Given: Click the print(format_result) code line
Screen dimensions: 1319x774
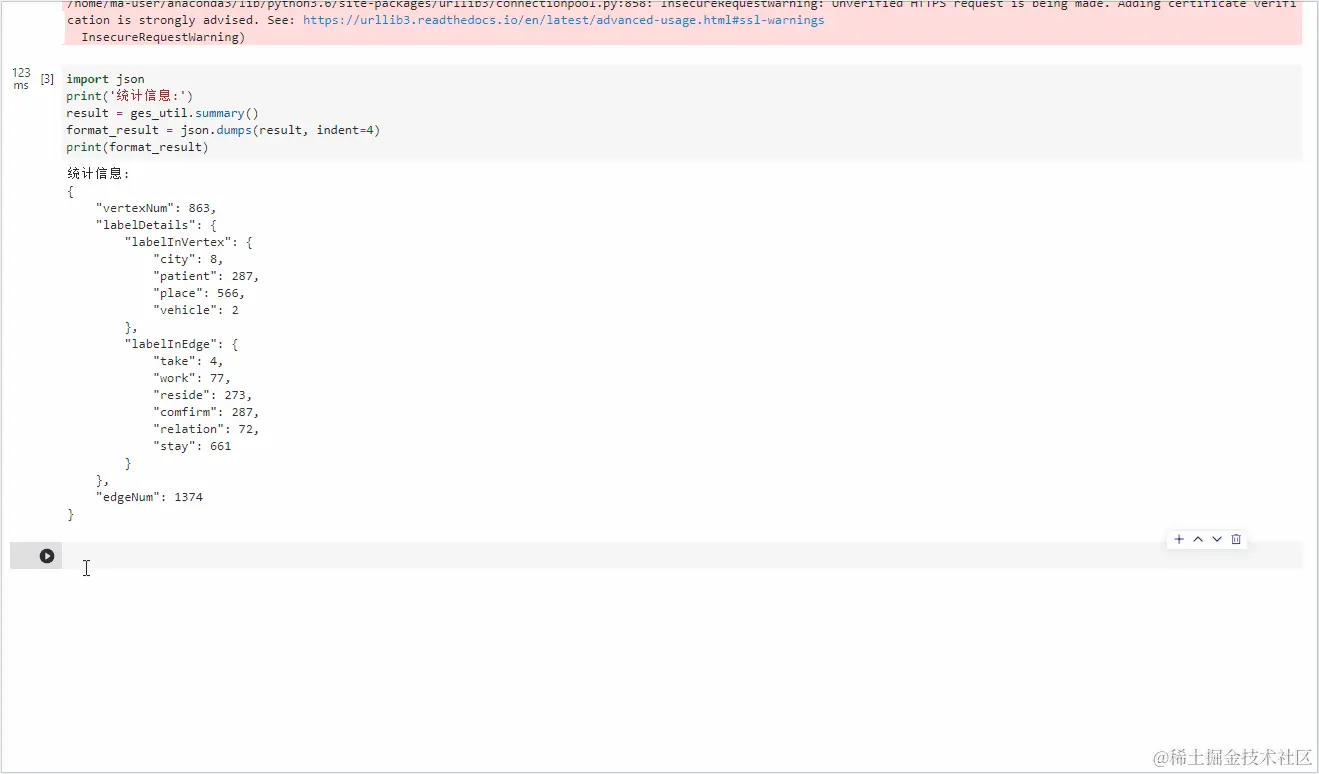Looking at the screenshot, I should click(138, 147).
